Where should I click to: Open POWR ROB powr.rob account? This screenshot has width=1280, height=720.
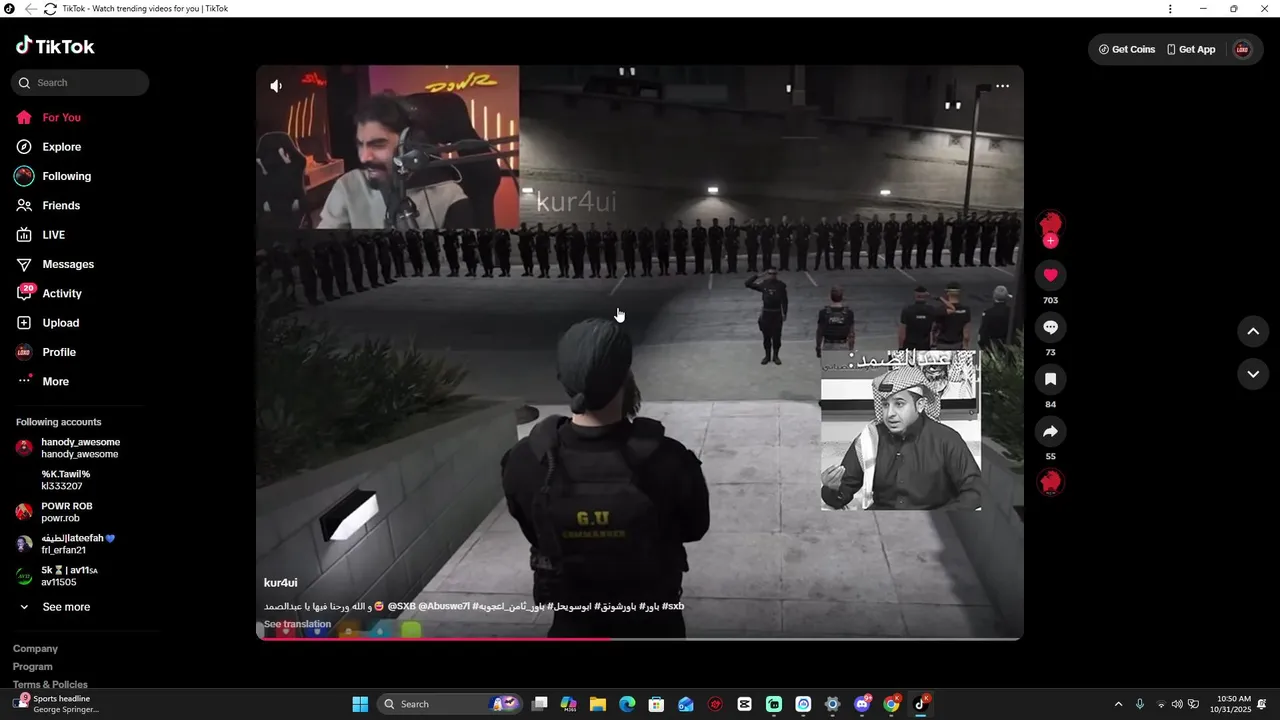click(x=67, y=512)
